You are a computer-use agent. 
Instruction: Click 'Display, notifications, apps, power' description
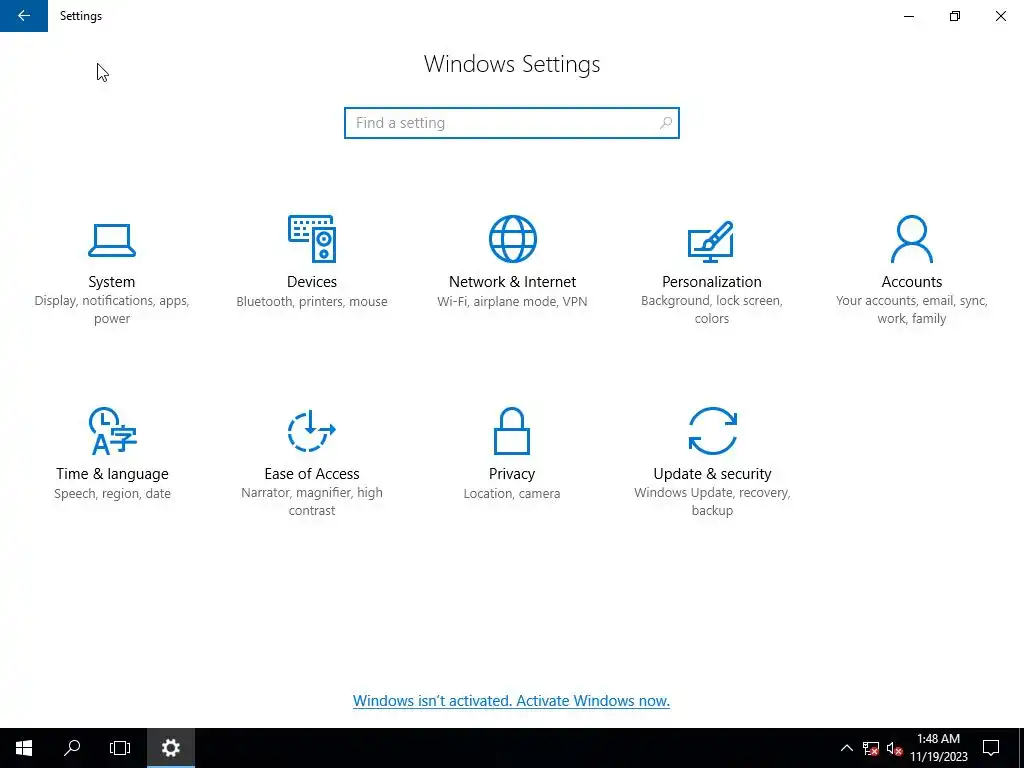pyautogui.click(x=112, y=310)
